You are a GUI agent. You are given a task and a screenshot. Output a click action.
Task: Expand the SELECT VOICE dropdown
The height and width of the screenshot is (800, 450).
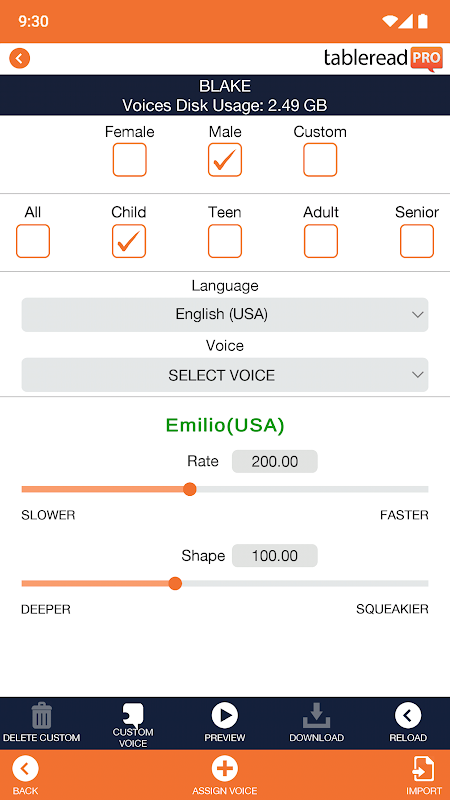[224, 375]
